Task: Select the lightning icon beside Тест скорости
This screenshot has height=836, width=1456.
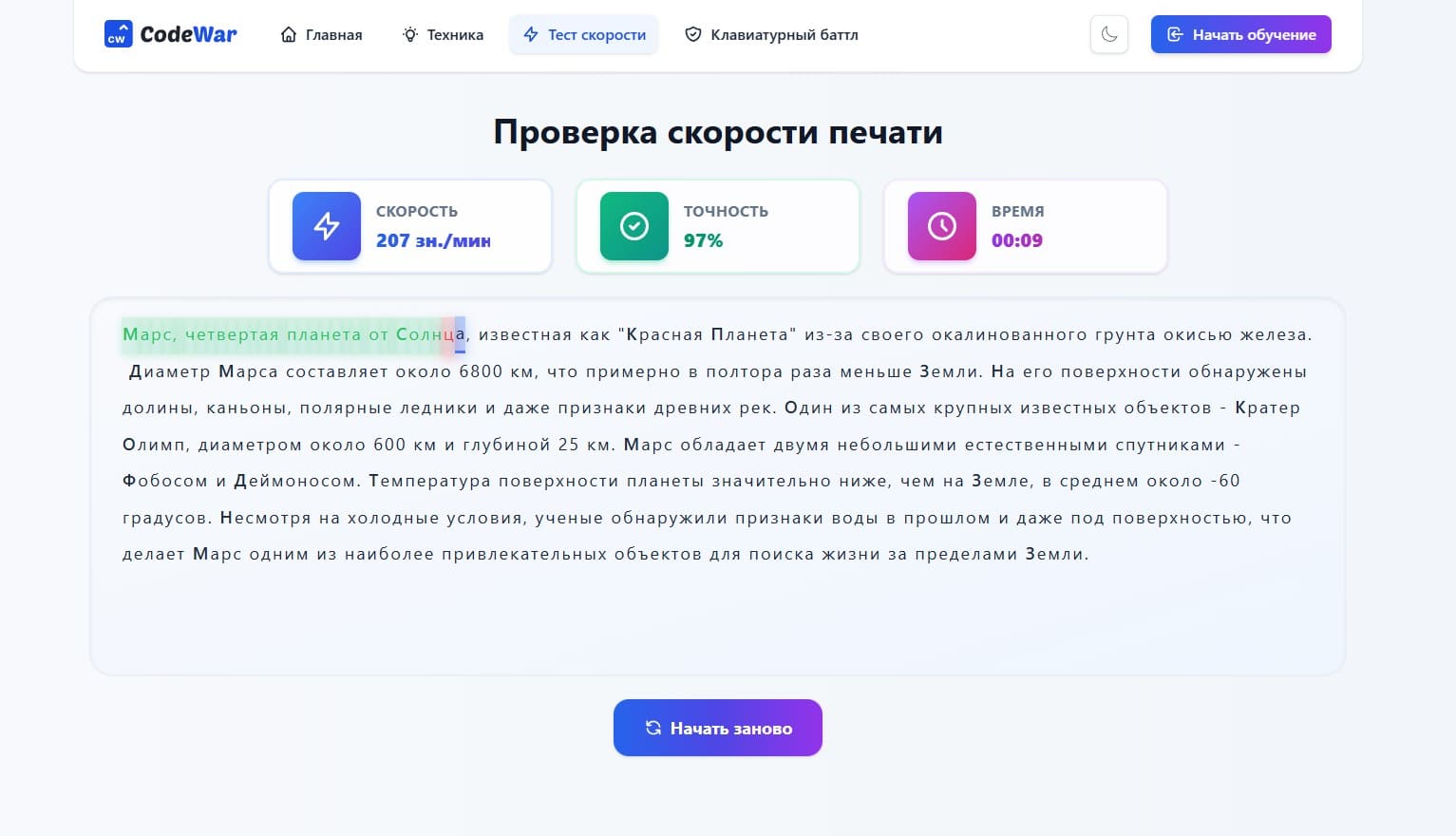Action: coord(528,34)
